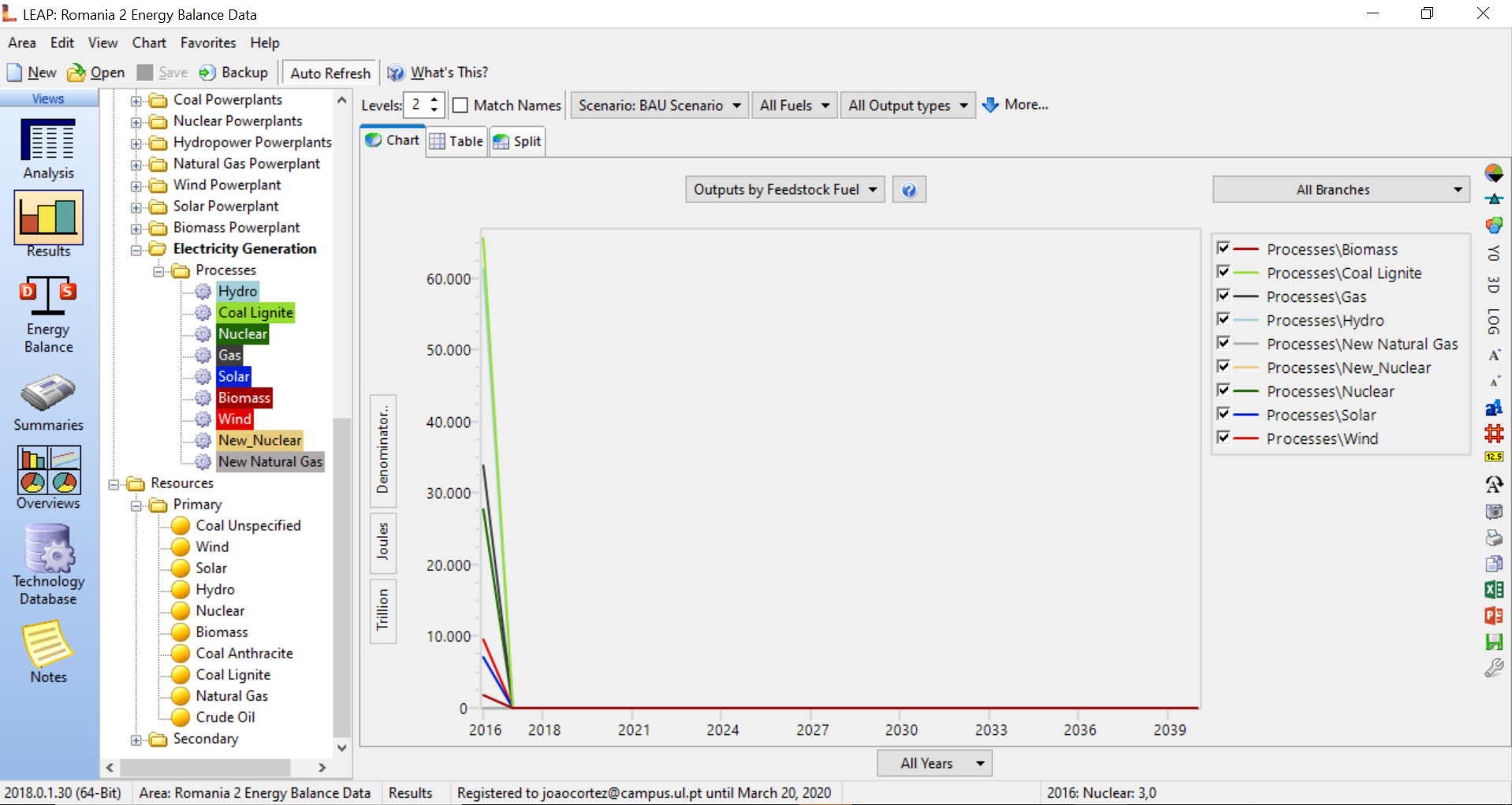Image resolution: width=1512 pixels, height=805 pixels.
Task: Export chart to Excel
Action: (1493, 590)
